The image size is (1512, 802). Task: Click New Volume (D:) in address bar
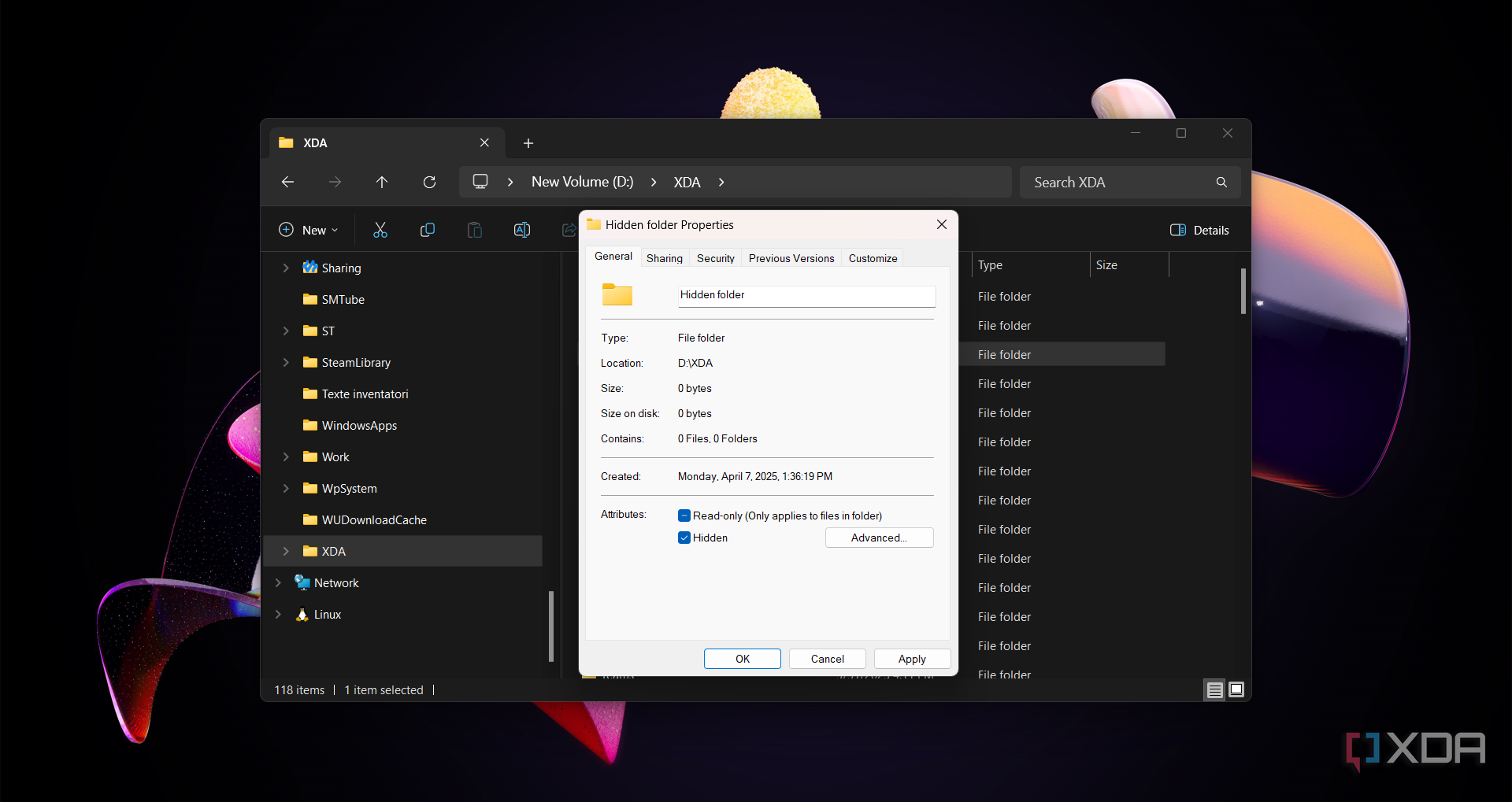pyautogui.click(x=582, y=182)
